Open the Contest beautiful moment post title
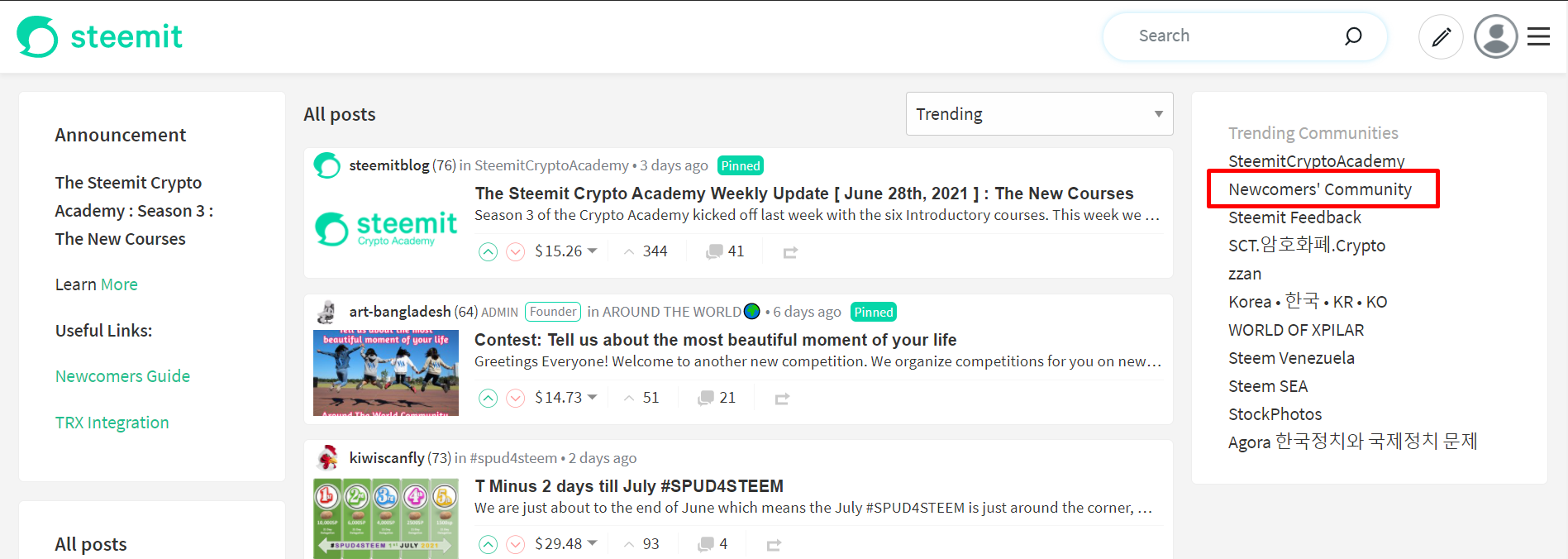The width and height of the screenshot is (1568, 559). [716, 340]
